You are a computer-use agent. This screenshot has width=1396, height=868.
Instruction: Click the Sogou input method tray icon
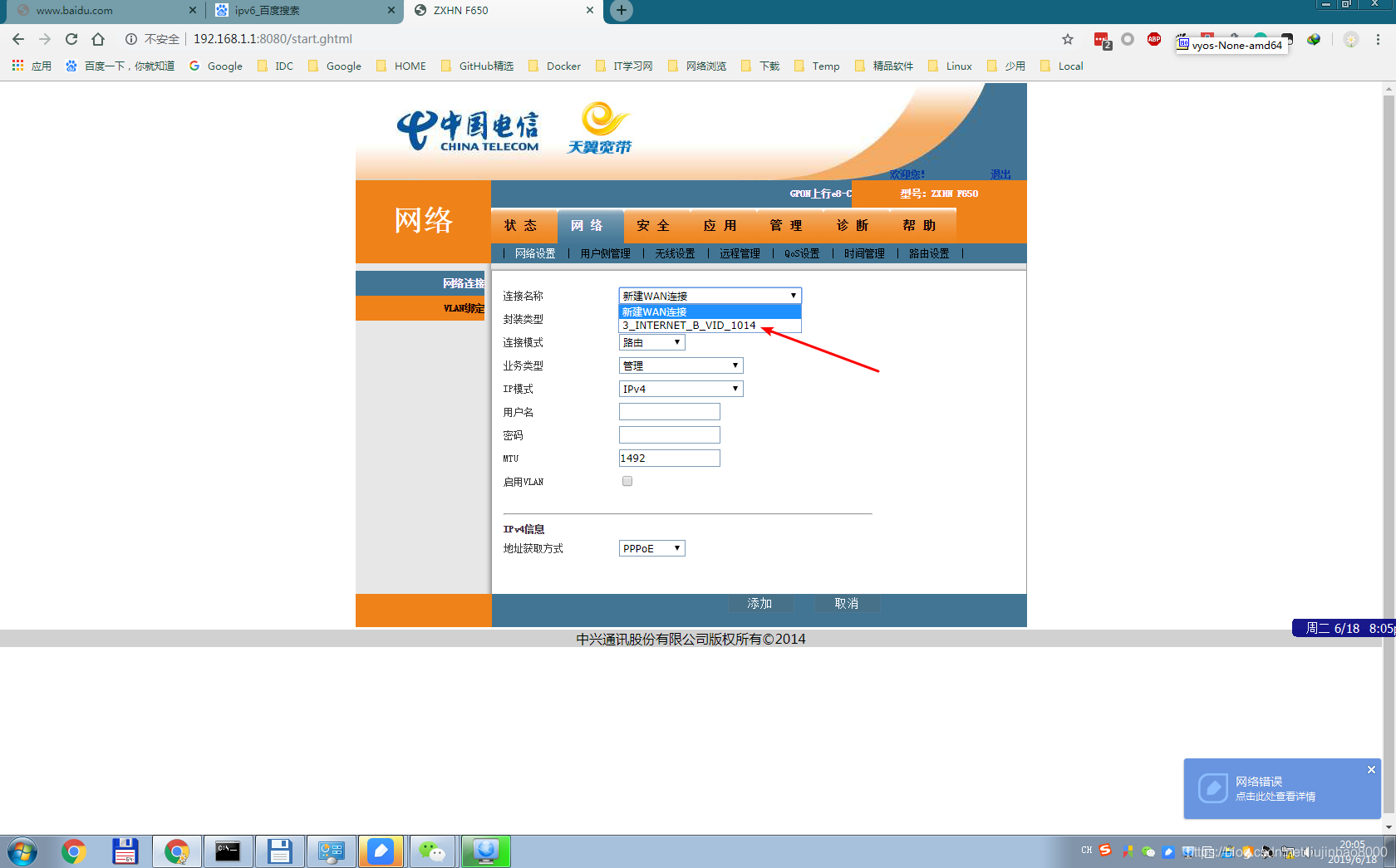click(1105, 850)
